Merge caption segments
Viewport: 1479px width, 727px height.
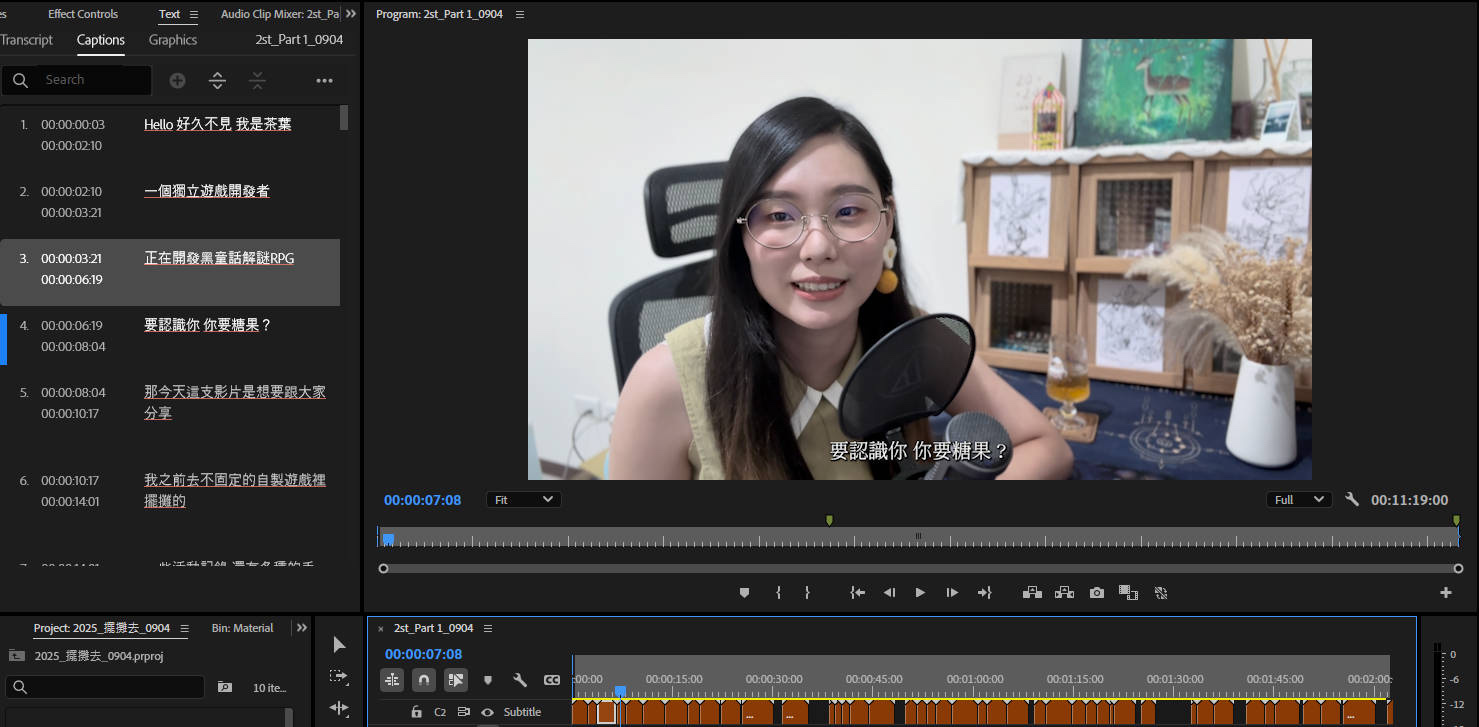pyautogui.click(x=257, y=80)
